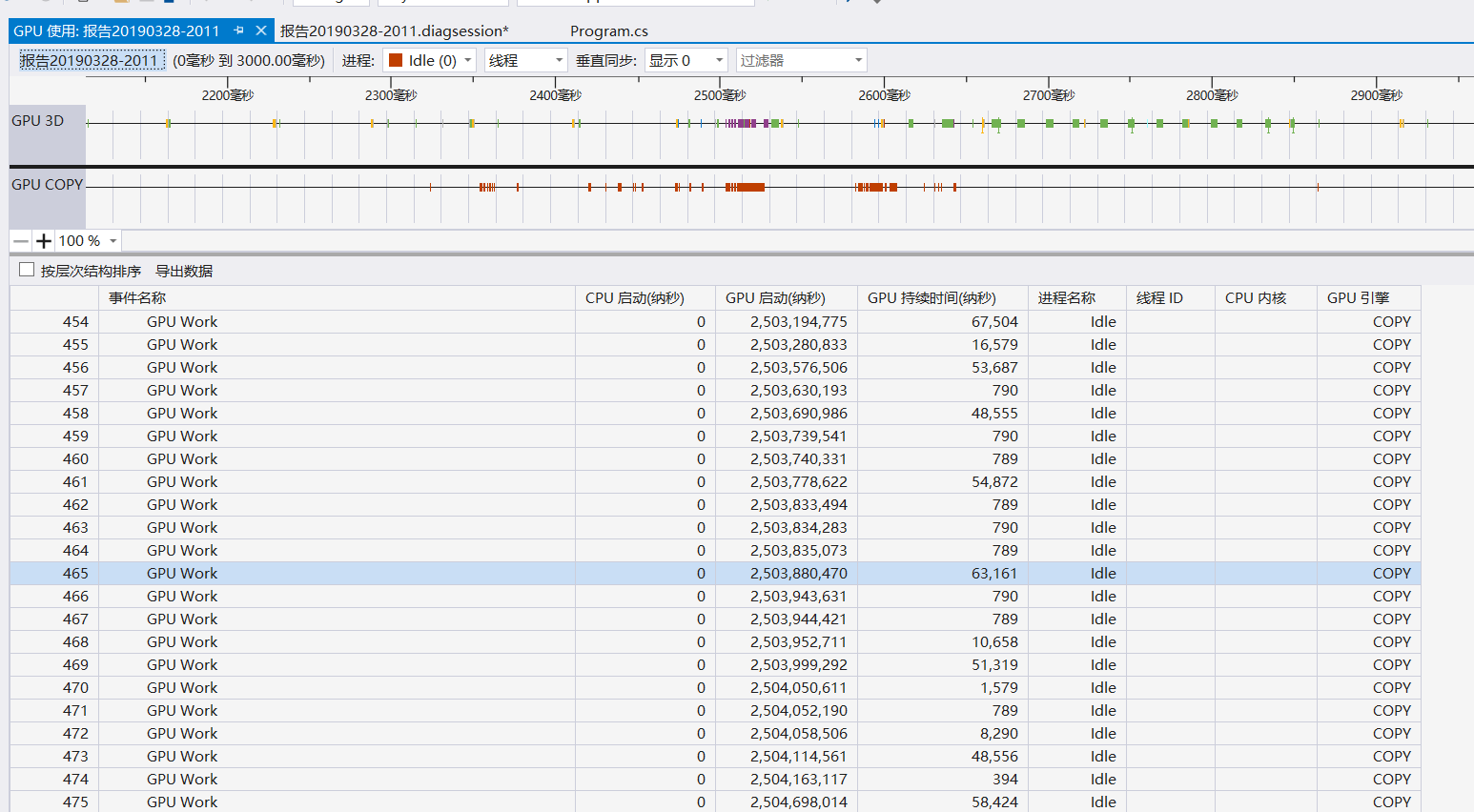Click duration value 1,579
1474x812 pixels.
(x=999, y=688)
